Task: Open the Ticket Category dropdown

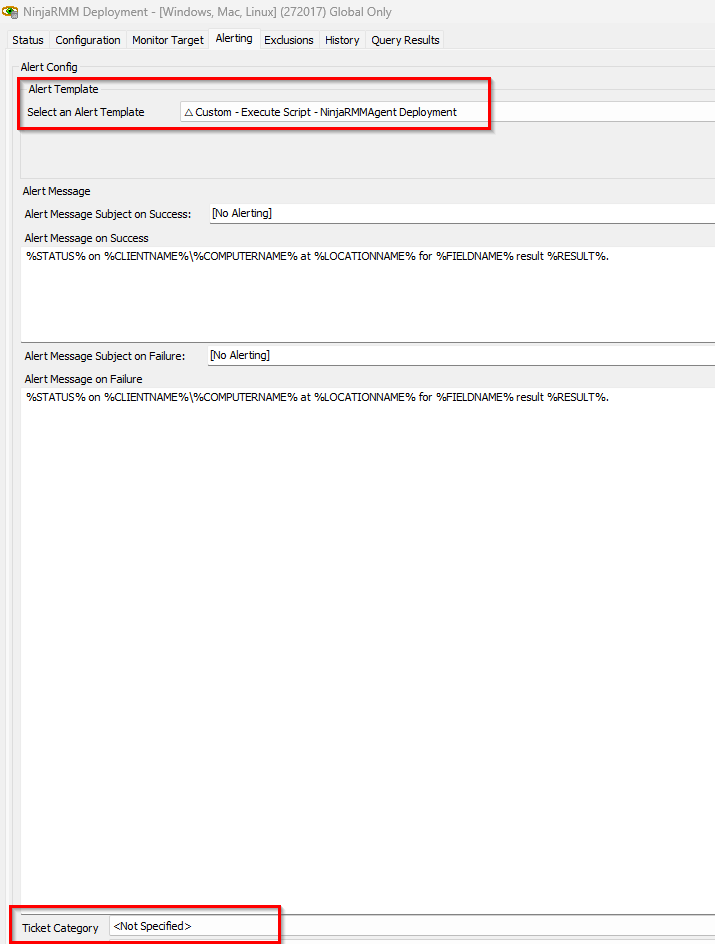Action: coord(412,927)
